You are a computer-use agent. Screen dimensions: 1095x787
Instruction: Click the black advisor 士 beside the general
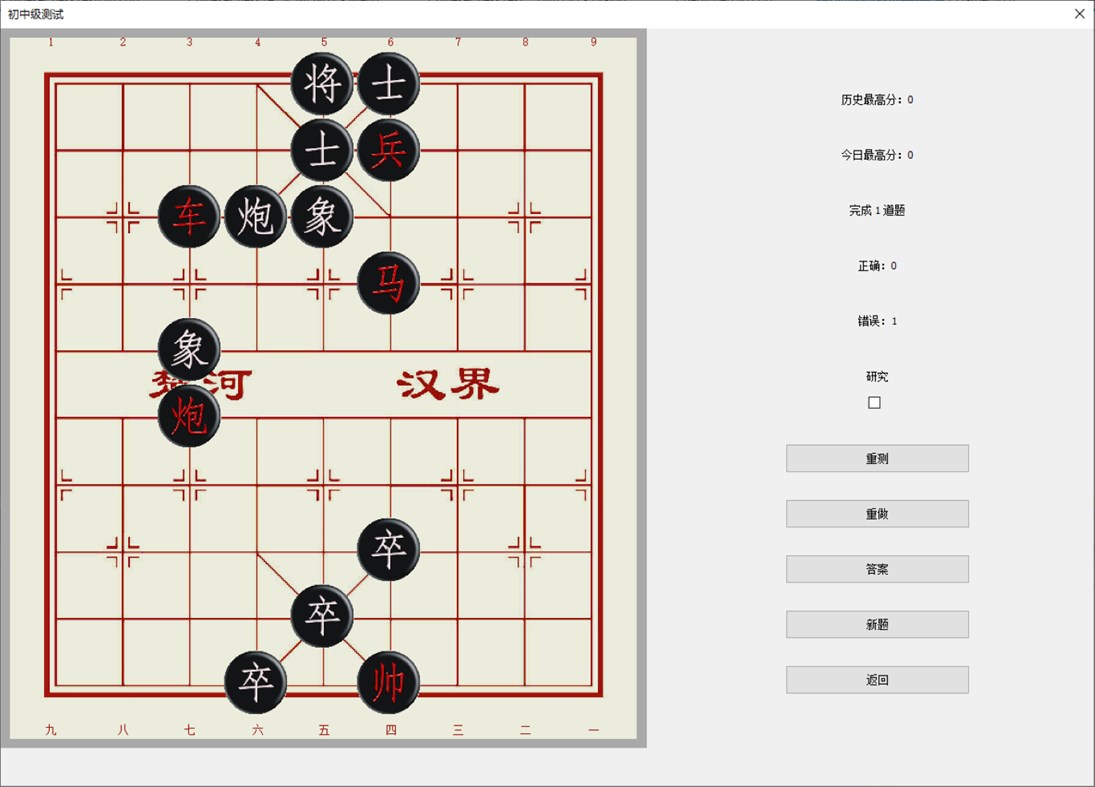(389, 84)
